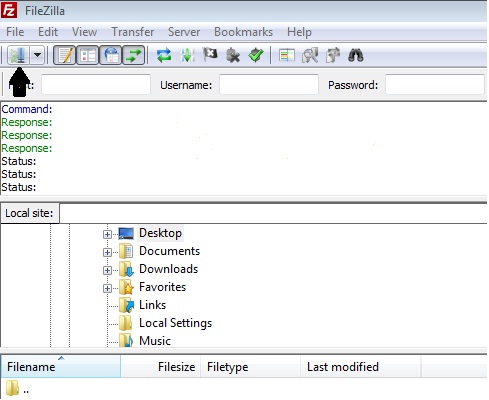Viewport: 489px width, 400px height.
Task: Toggle the remote directory tree display
Action: tap(111, 55)
